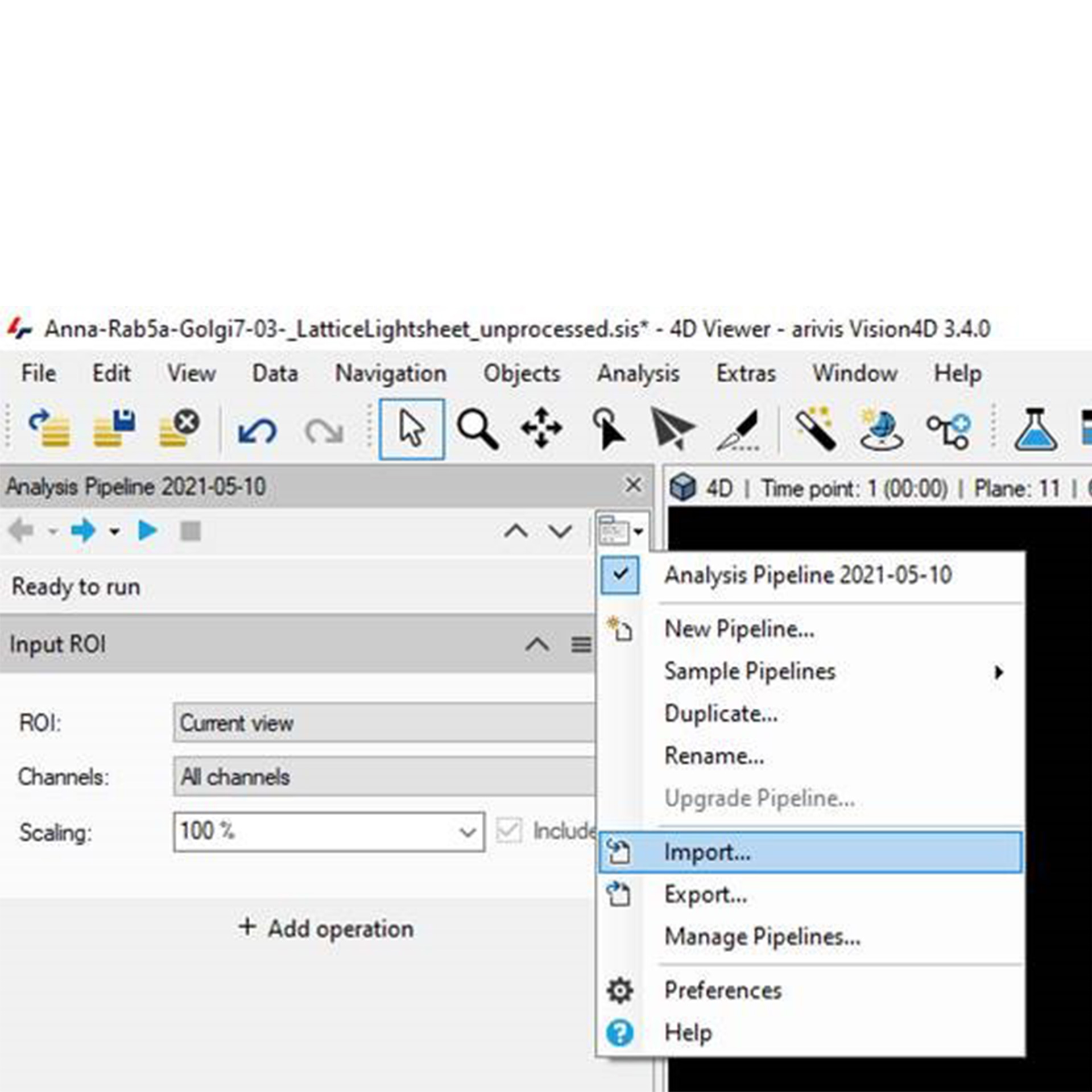This screenshot has height=1092, width=1092.
Task: Open pipeline Preferences
Action: pyautogui.click(x=811, y=991)
